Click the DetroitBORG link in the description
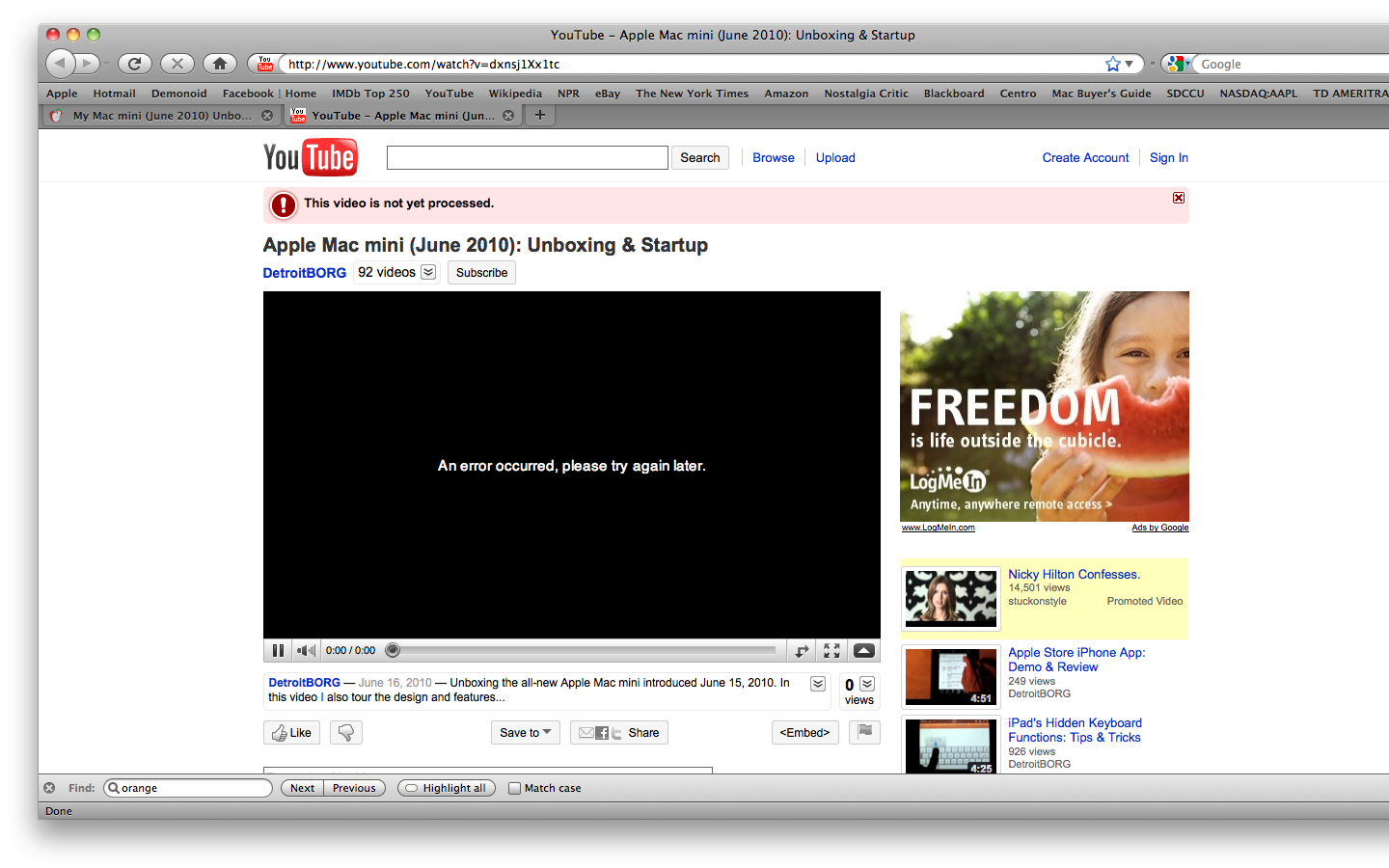The image size is (1389, 868). pyautogui.click(x=304, y=683)
